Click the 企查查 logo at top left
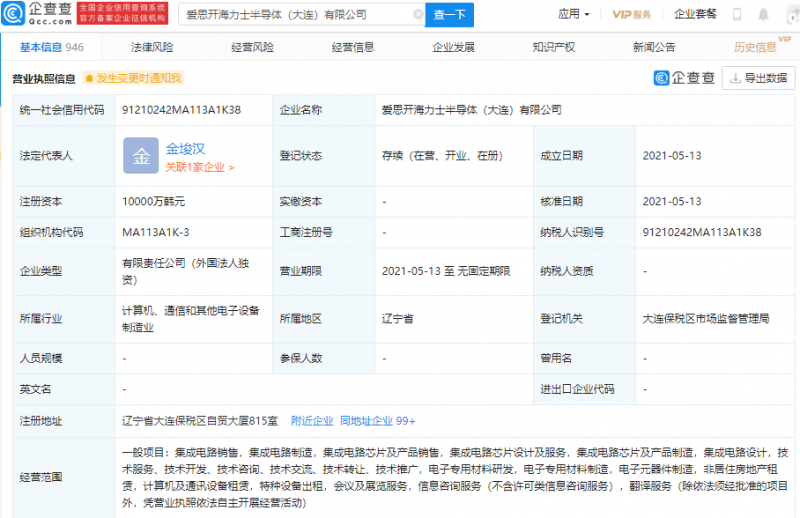This screenshot has height=518, width=800. click(x=37, y=15)
